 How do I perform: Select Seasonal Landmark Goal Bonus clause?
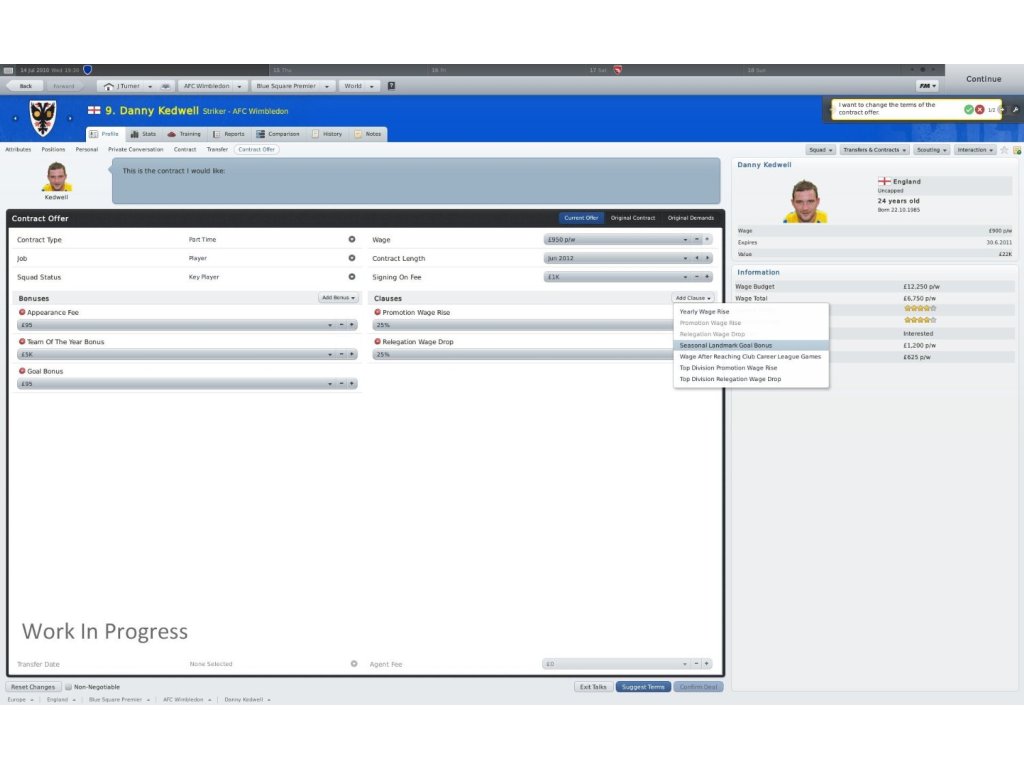(751, 345)
